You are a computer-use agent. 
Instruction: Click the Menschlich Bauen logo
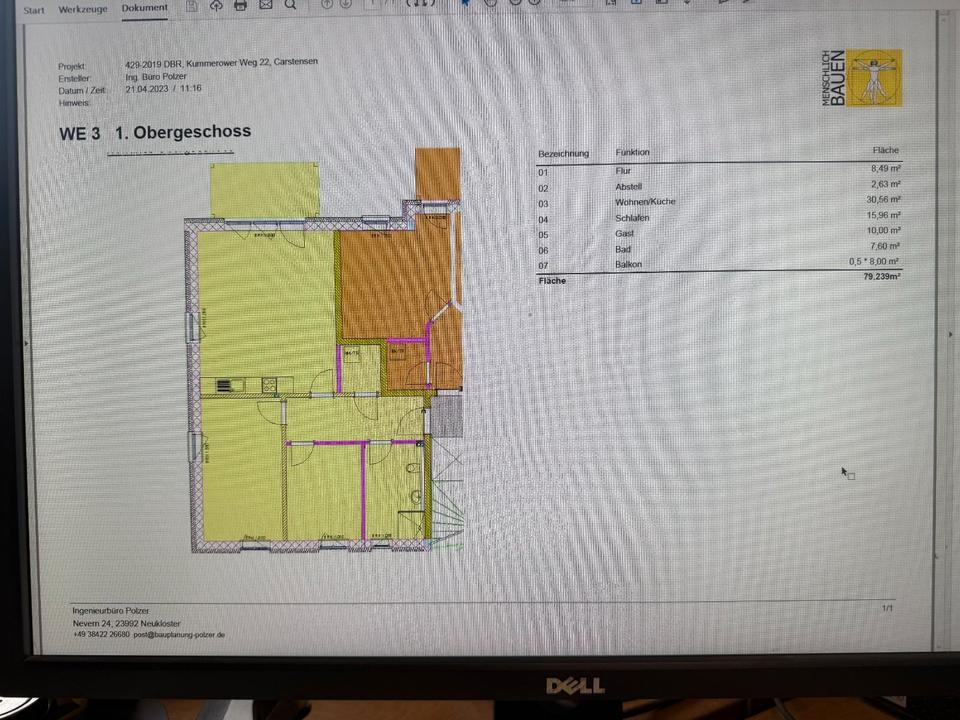tap(862, 78)
